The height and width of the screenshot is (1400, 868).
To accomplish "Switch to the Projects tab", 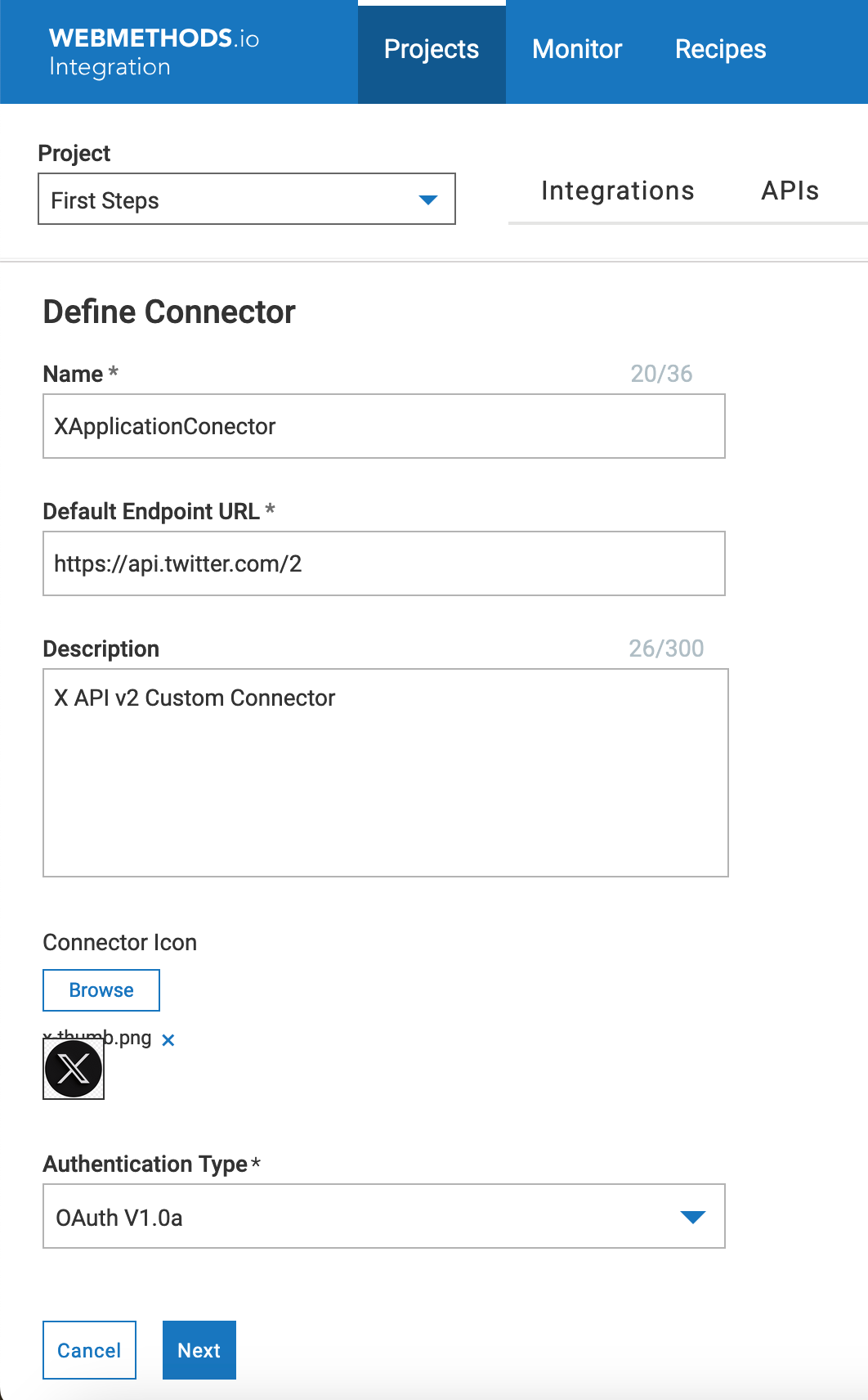I will click(x=432, y=50).
